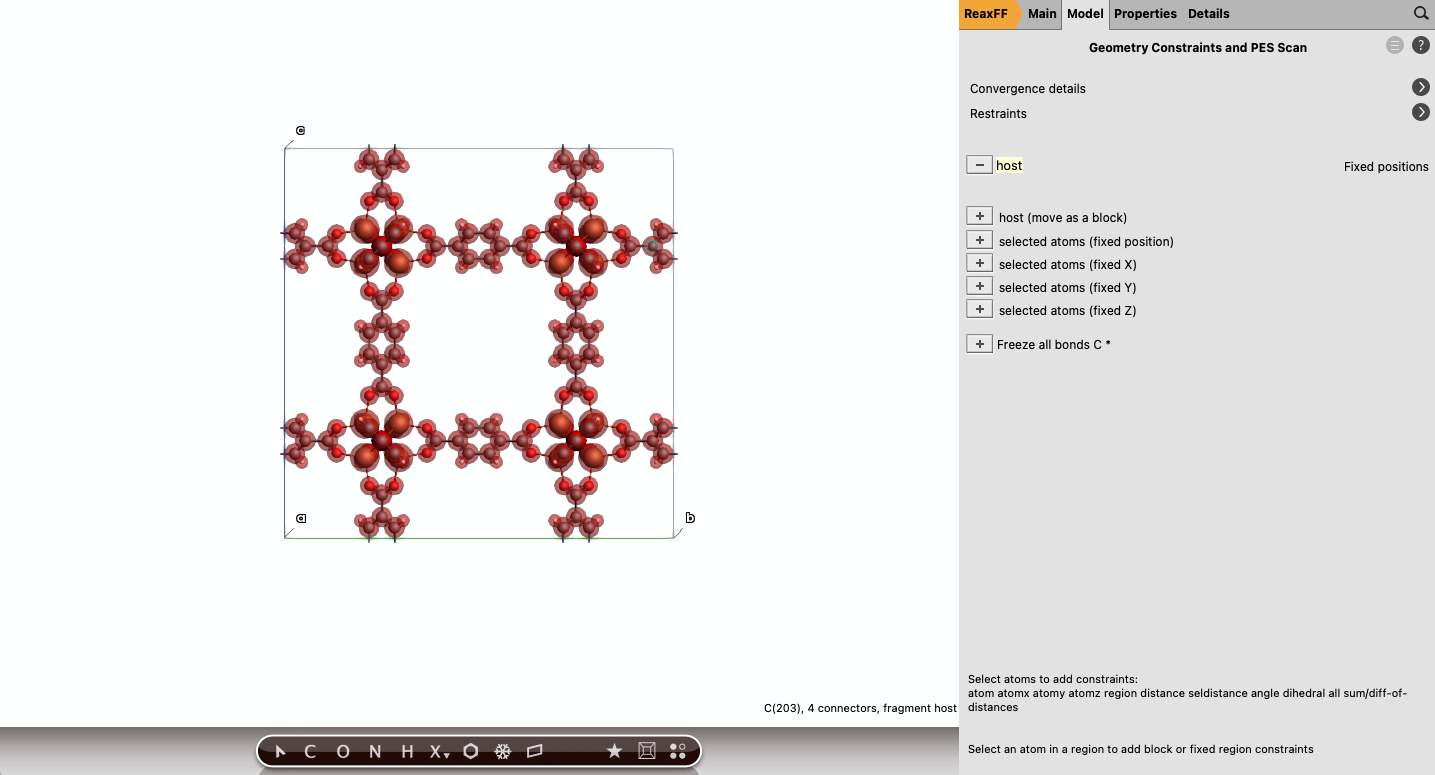The width and height of the screenshot is (1435, 775).
Task: Click the snowflake freeze tool
Action: tap(502, 751)
